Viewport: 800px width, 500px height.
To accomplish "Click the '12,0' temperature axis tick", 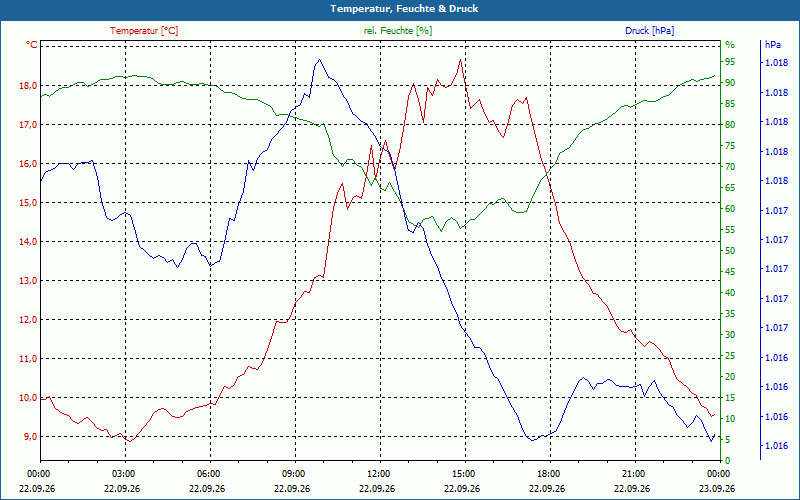I will [28, 320].
